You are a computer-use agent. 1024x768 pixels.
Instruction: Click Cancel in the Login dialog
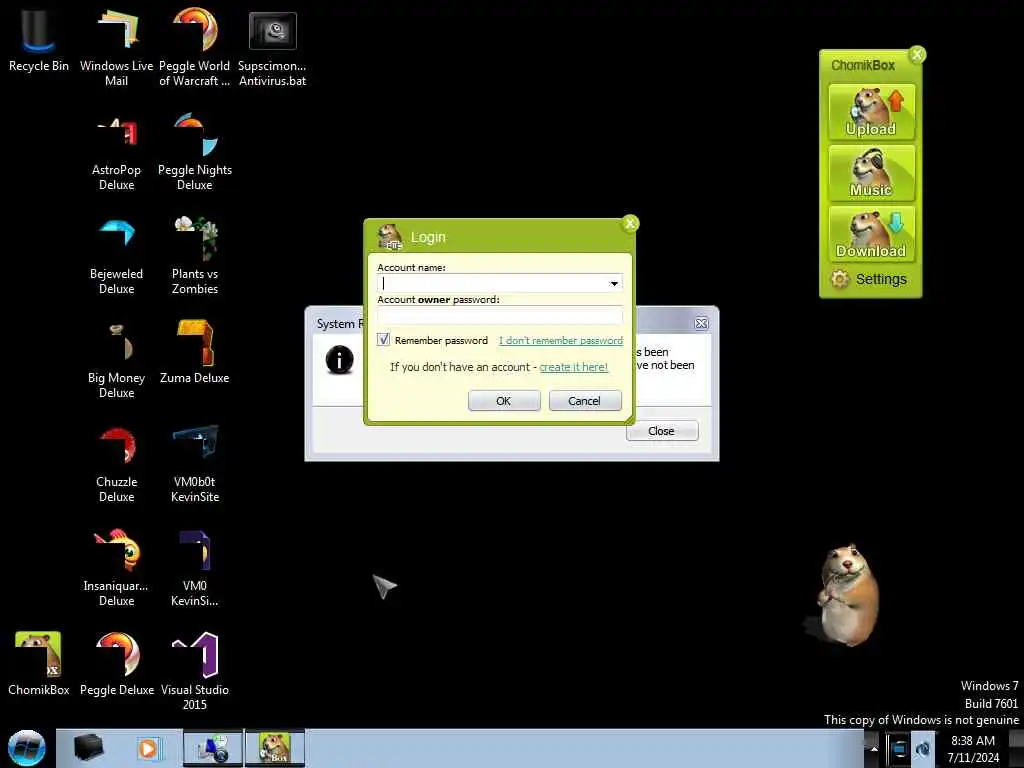[x=584, y=401]
